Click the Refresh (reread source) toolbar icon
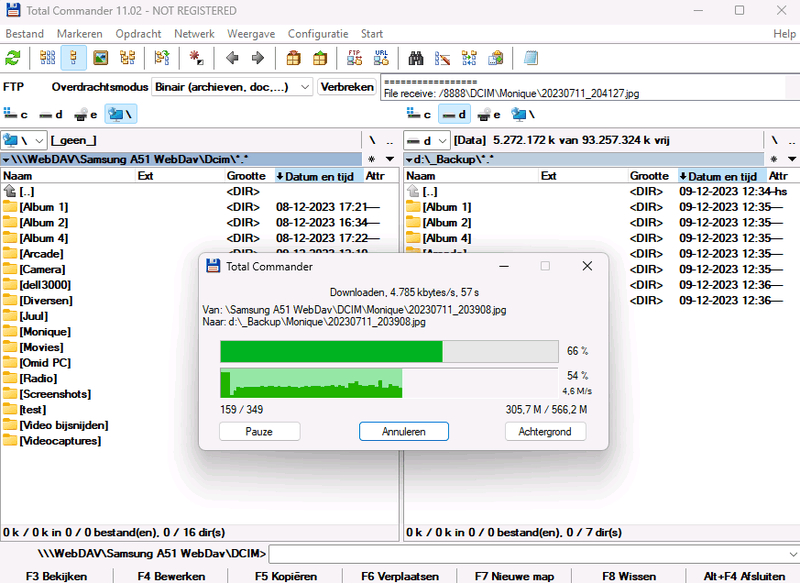The image size is (800, 583). click(13, 58)
